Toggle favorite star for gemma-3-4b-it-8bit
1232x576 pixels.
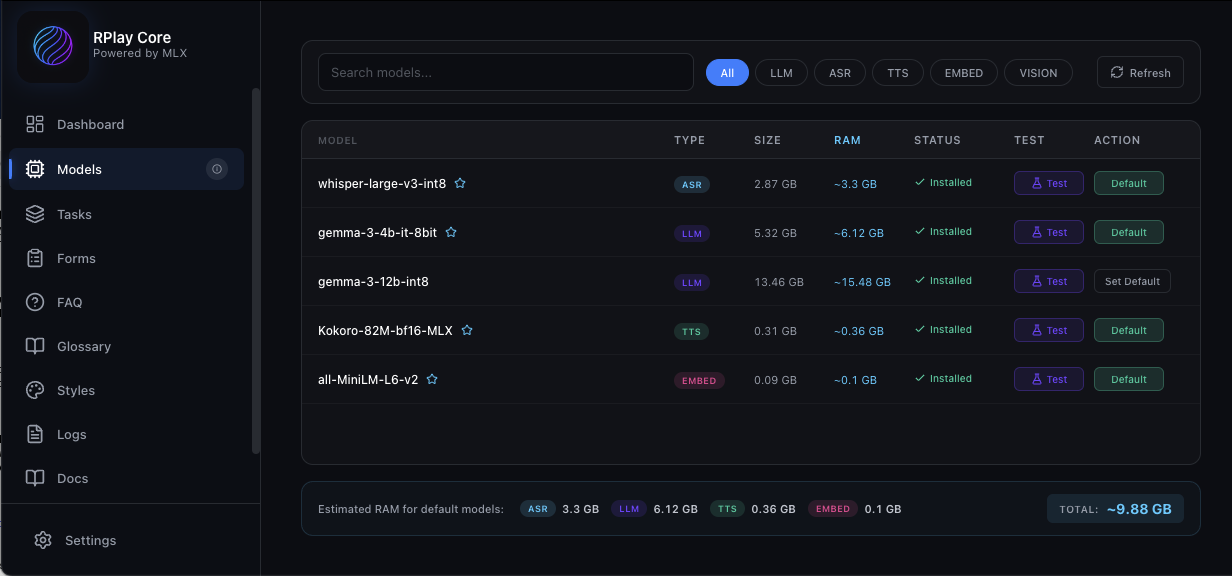point(451,232)
